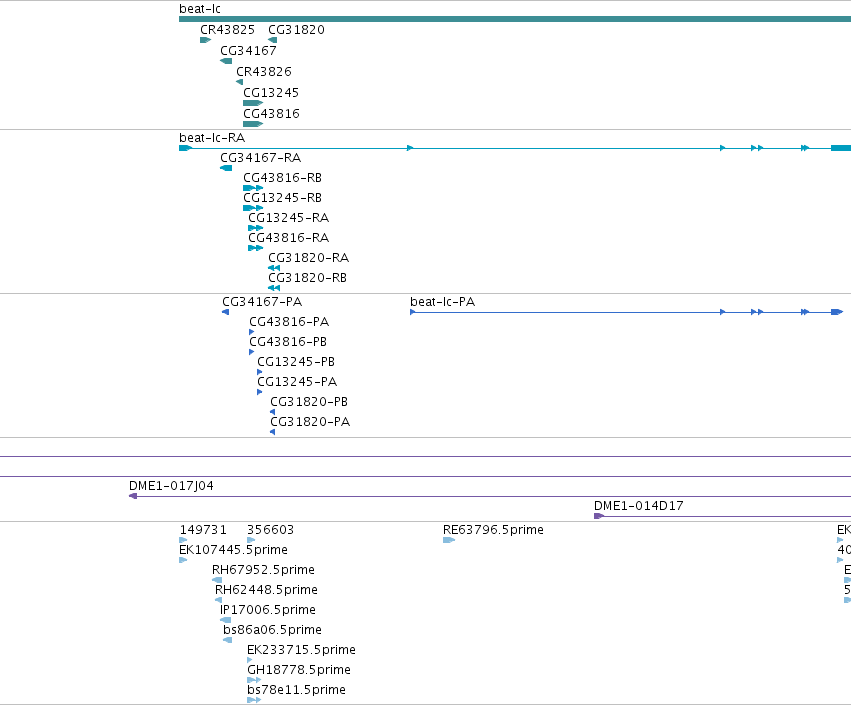Select the EK107445.5prime EST glyph
The width and height of the screenshot is (851, 705).
tap(183, 560)
